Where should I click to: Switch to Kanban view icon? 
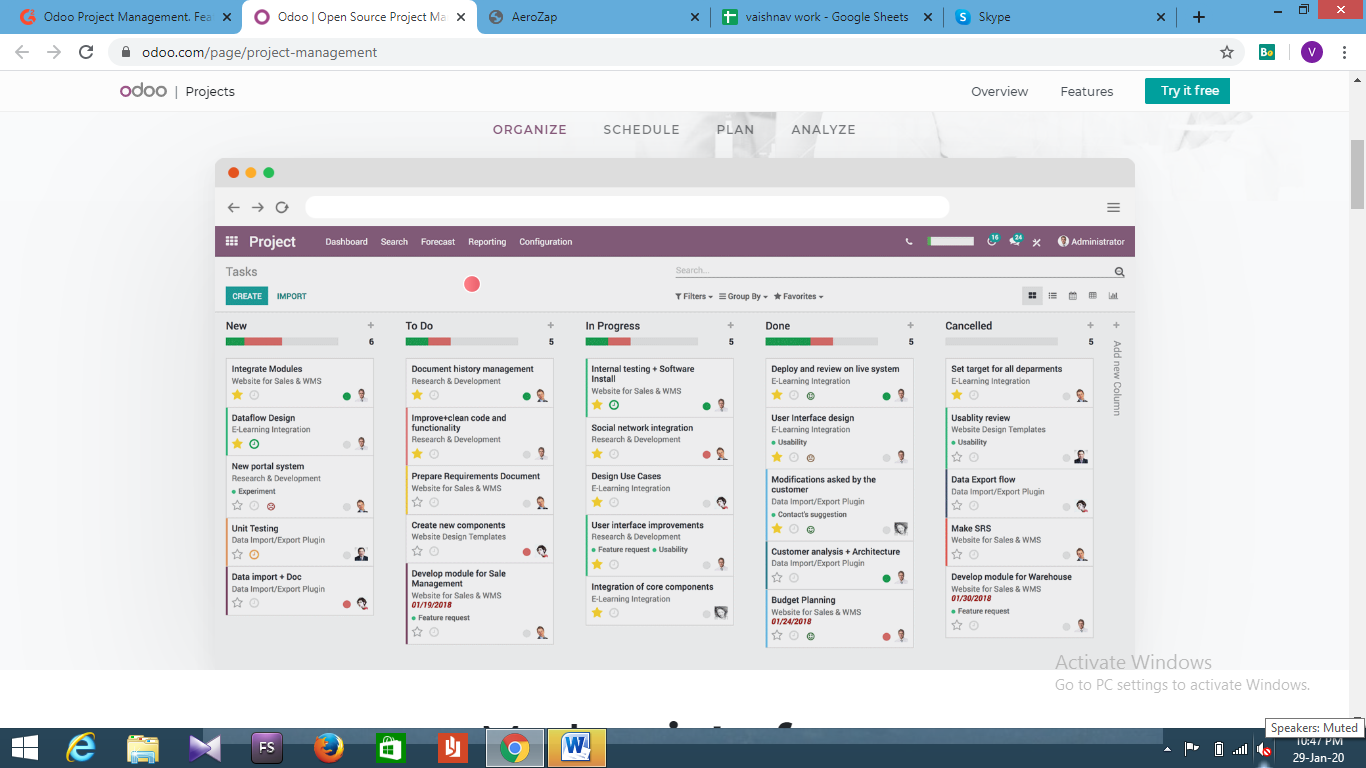(x=1032, y=296)
